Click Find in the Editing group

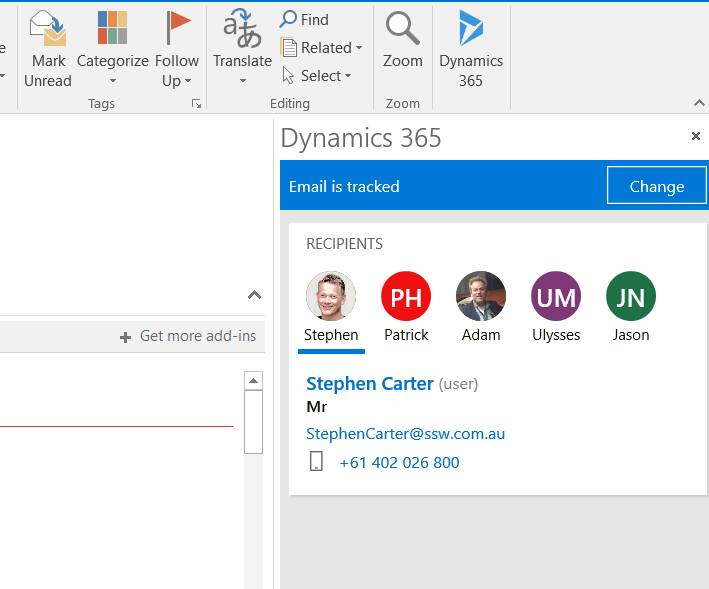304,19
